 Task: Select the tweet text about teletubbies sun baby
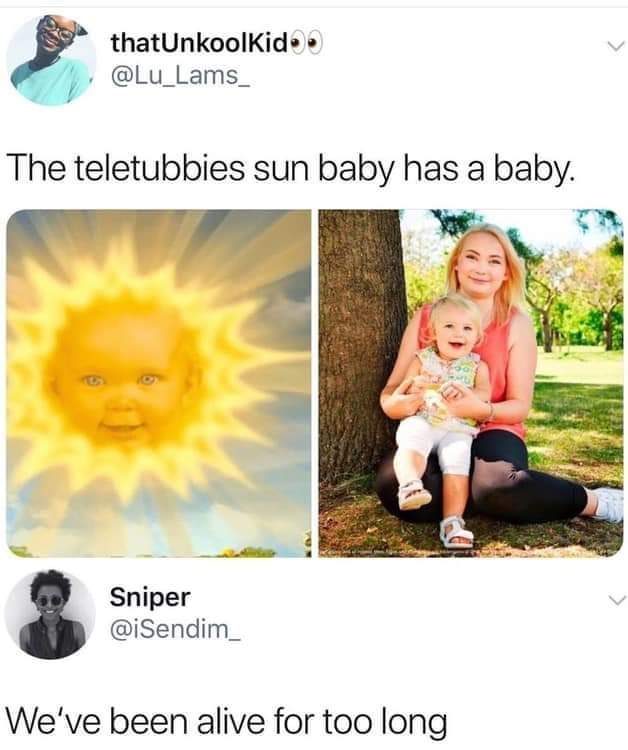[291, 170]
